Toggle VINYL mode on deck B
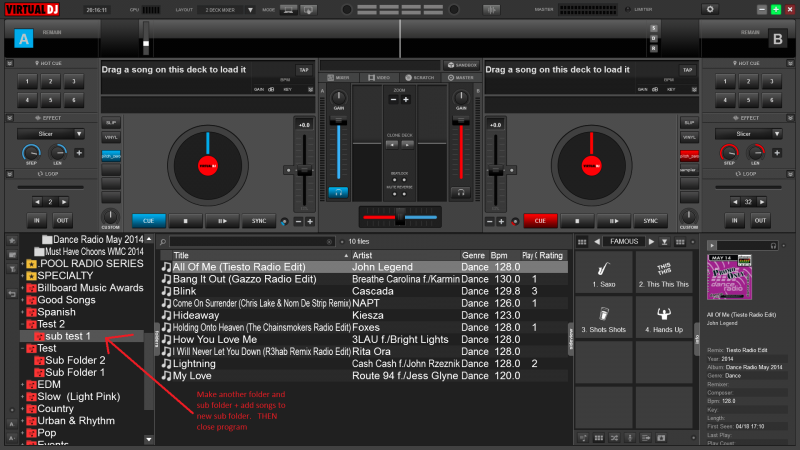This screenshot has width=800, height=450. pyautogui.click(x=689, y=137)
